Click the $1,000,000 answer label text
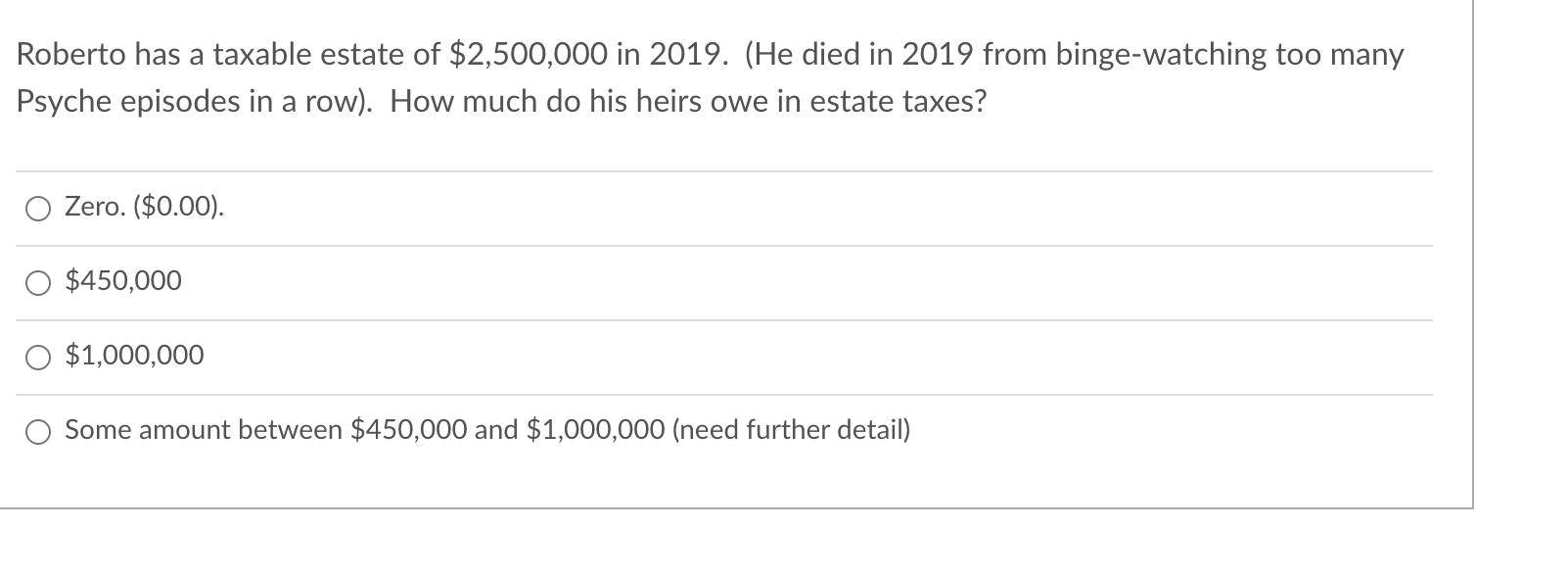The image size is (1568, 576). (x=133, y=356)
